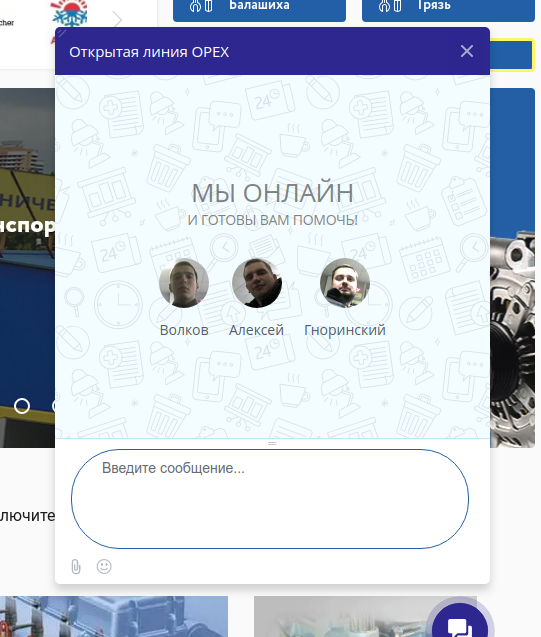Click the name Волков under avatar
The width and height of the screenshot is (541, 637).
184,330
